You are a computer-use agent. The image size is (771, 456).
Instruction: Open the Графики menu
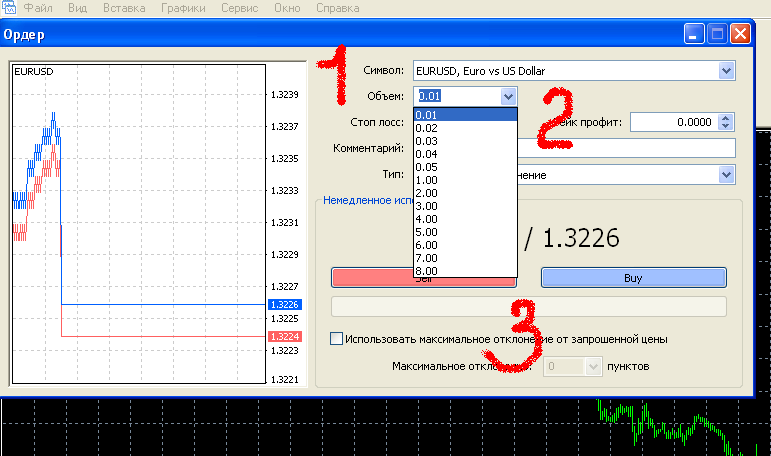pos(183,8)
